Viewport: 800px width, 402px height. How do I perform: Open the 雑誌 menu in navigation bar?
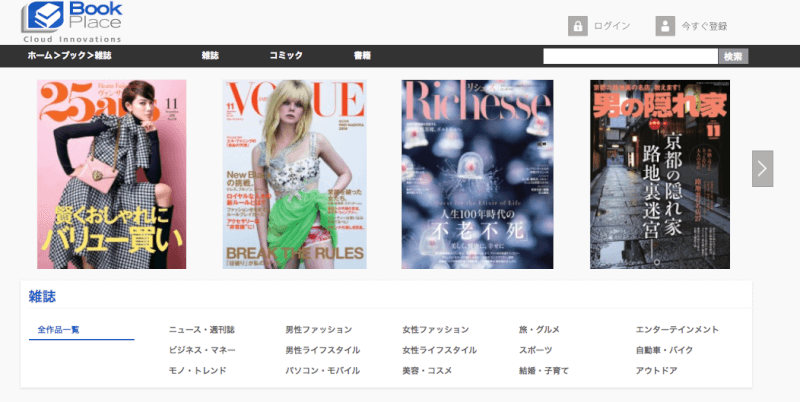tap(210, 56)
